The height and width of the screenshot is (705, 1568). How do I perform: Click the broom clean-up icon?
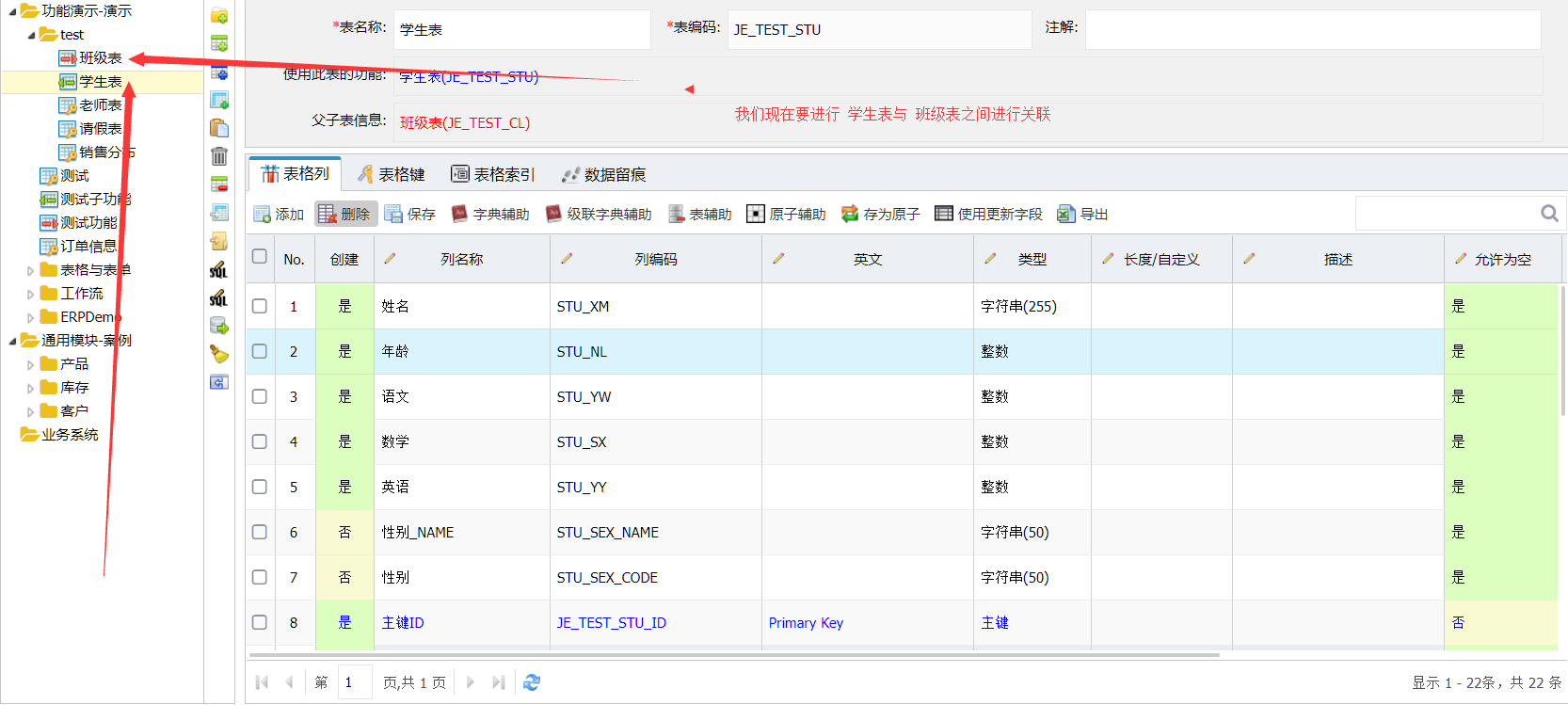219,355
